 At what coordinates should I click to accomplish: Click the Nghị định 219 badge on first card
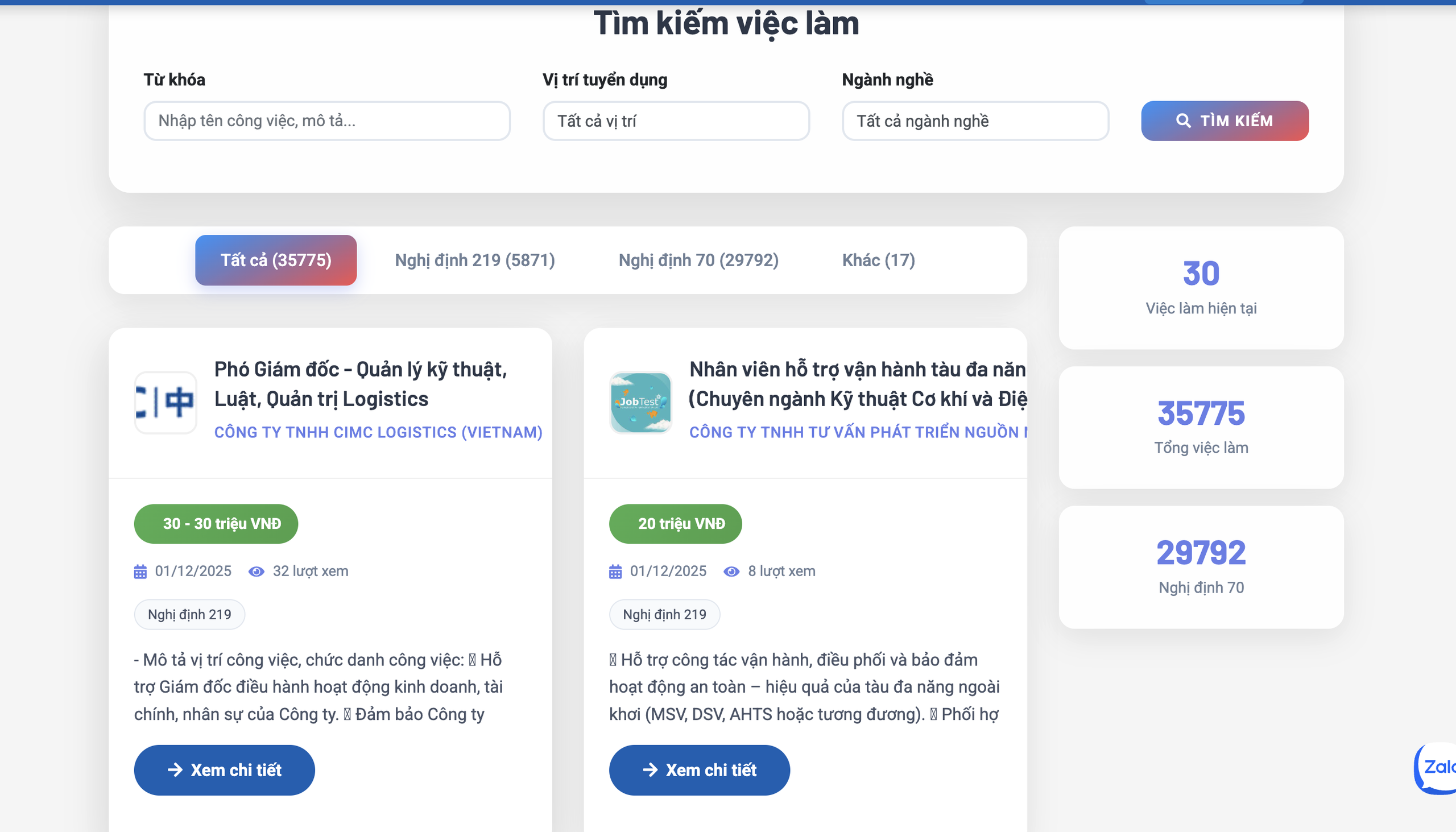tap(189, 614)
